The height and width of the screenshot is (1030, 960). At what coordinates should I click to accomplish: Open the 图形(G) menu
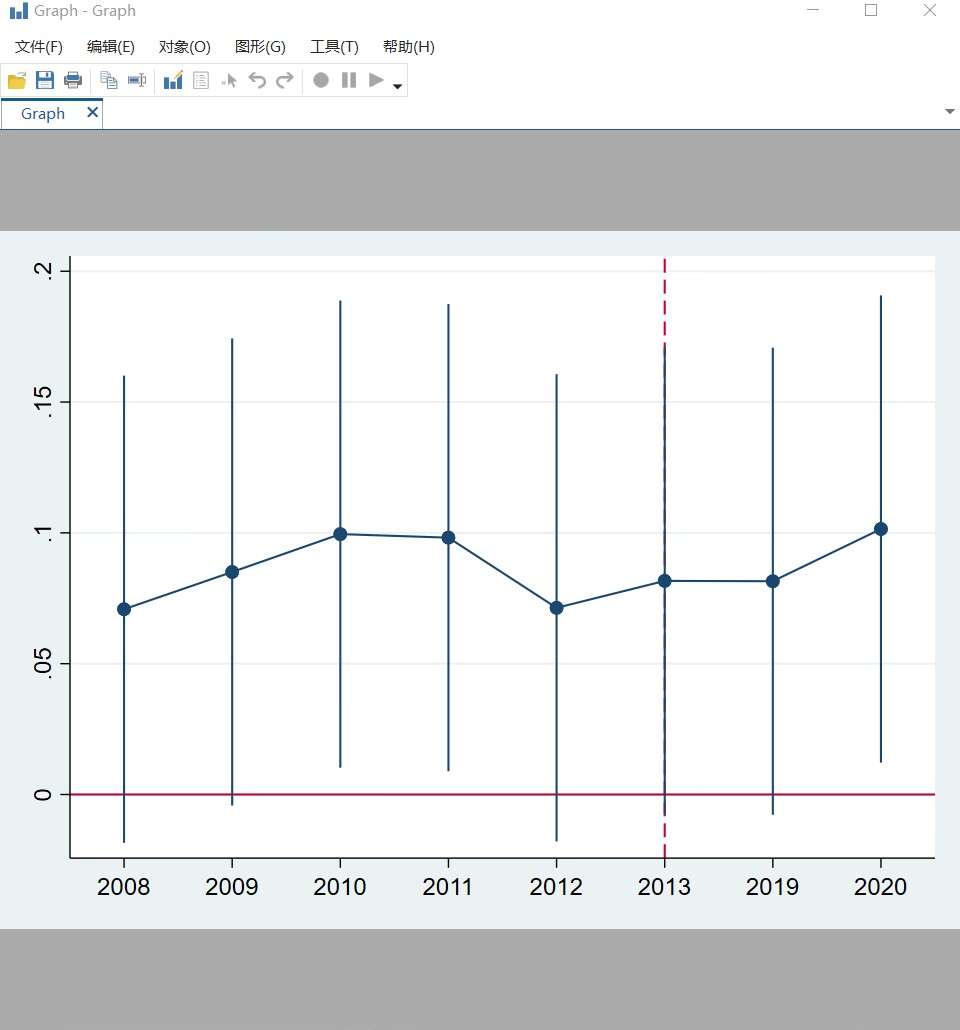coord(260,47)
